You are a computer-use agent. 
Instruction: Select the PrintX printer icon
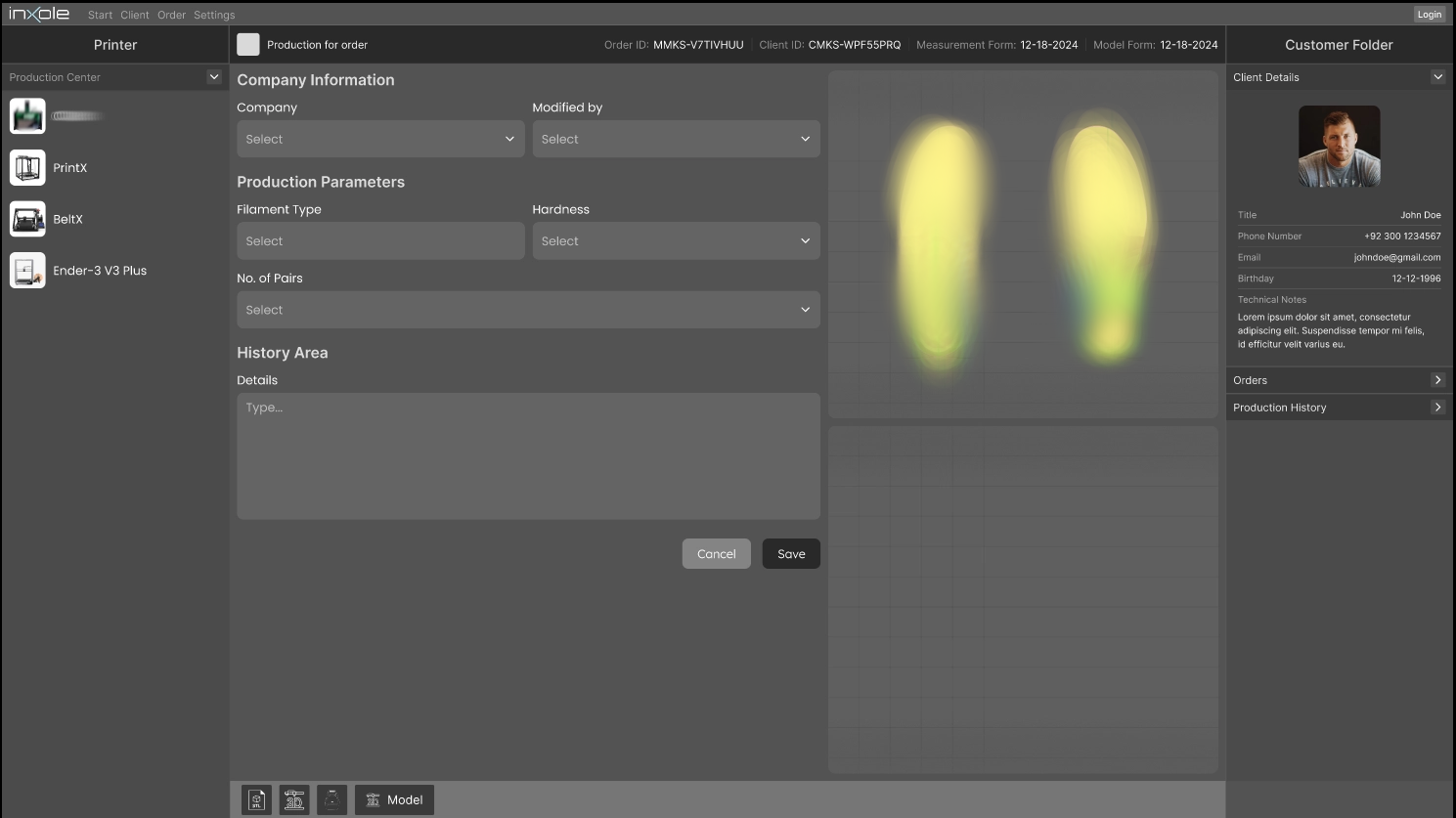coord(27,168)
